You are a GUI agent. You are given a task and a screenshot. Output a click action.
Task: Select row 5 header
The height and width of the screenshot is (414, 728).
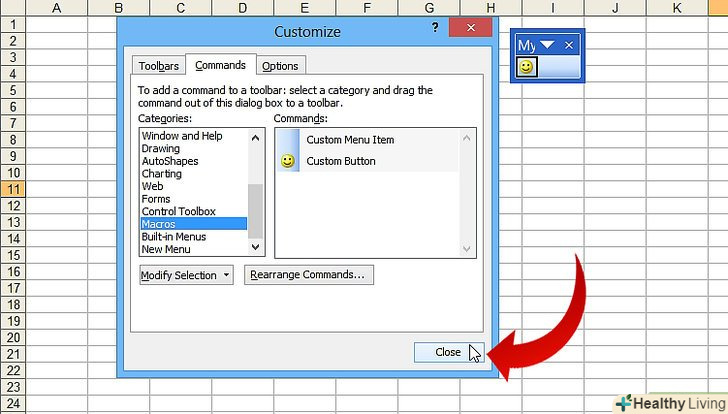(13, 90)
